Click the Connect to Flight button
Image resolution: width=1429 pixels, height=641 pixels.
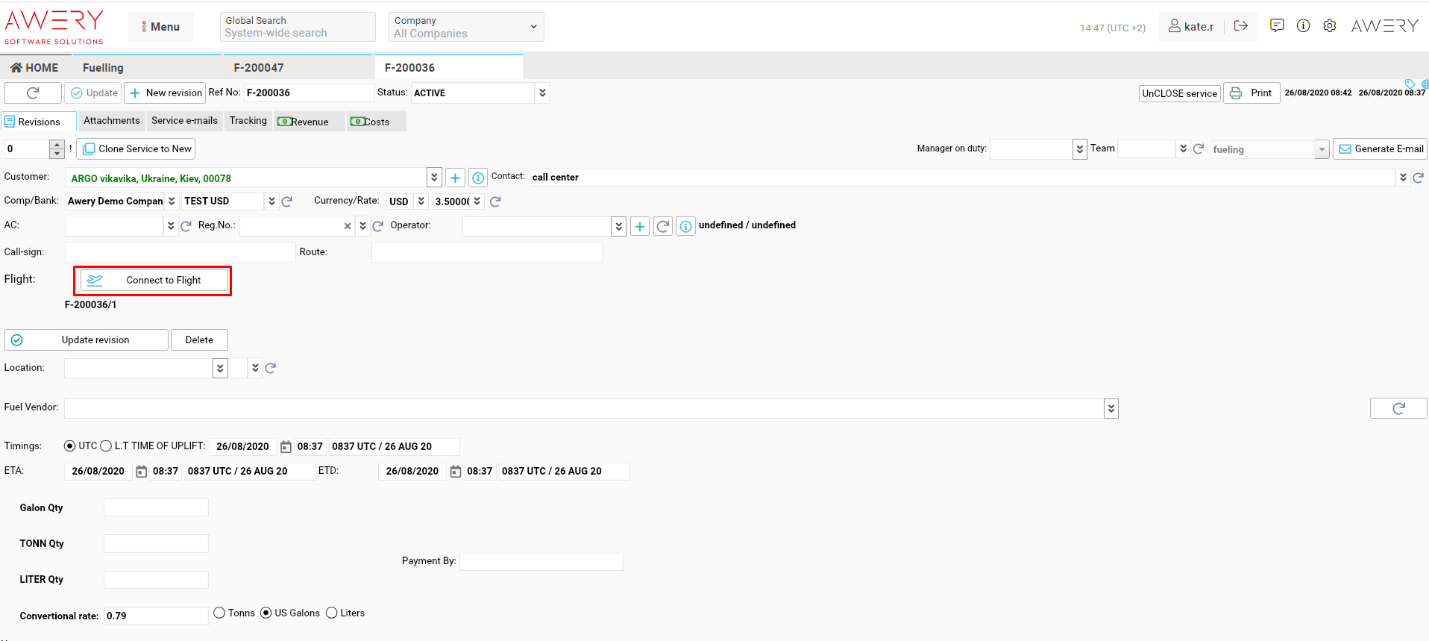click(x=153, y=281)
